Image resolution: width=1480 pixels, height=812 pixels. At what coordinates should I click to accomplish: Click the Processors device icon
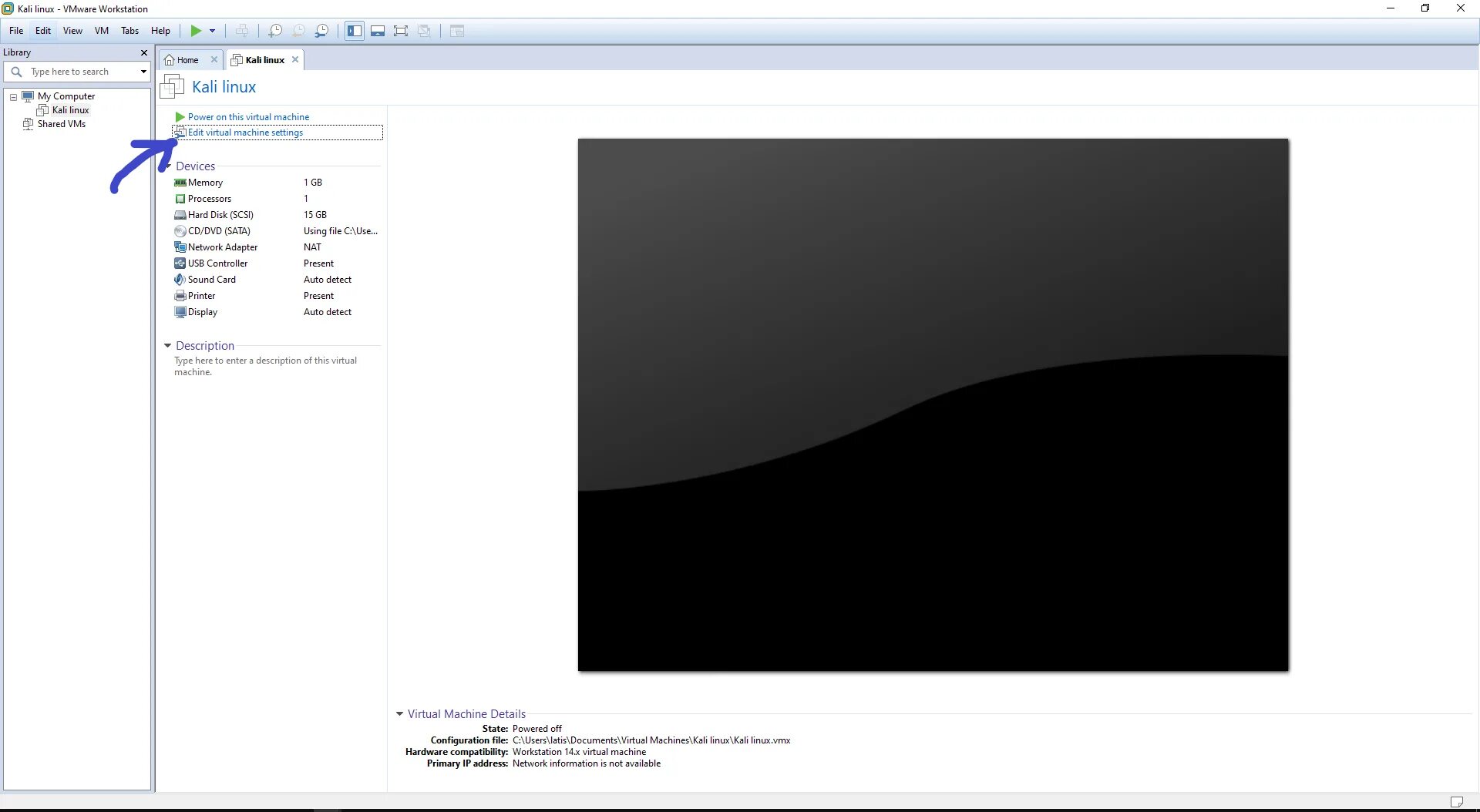pos(180,199)
